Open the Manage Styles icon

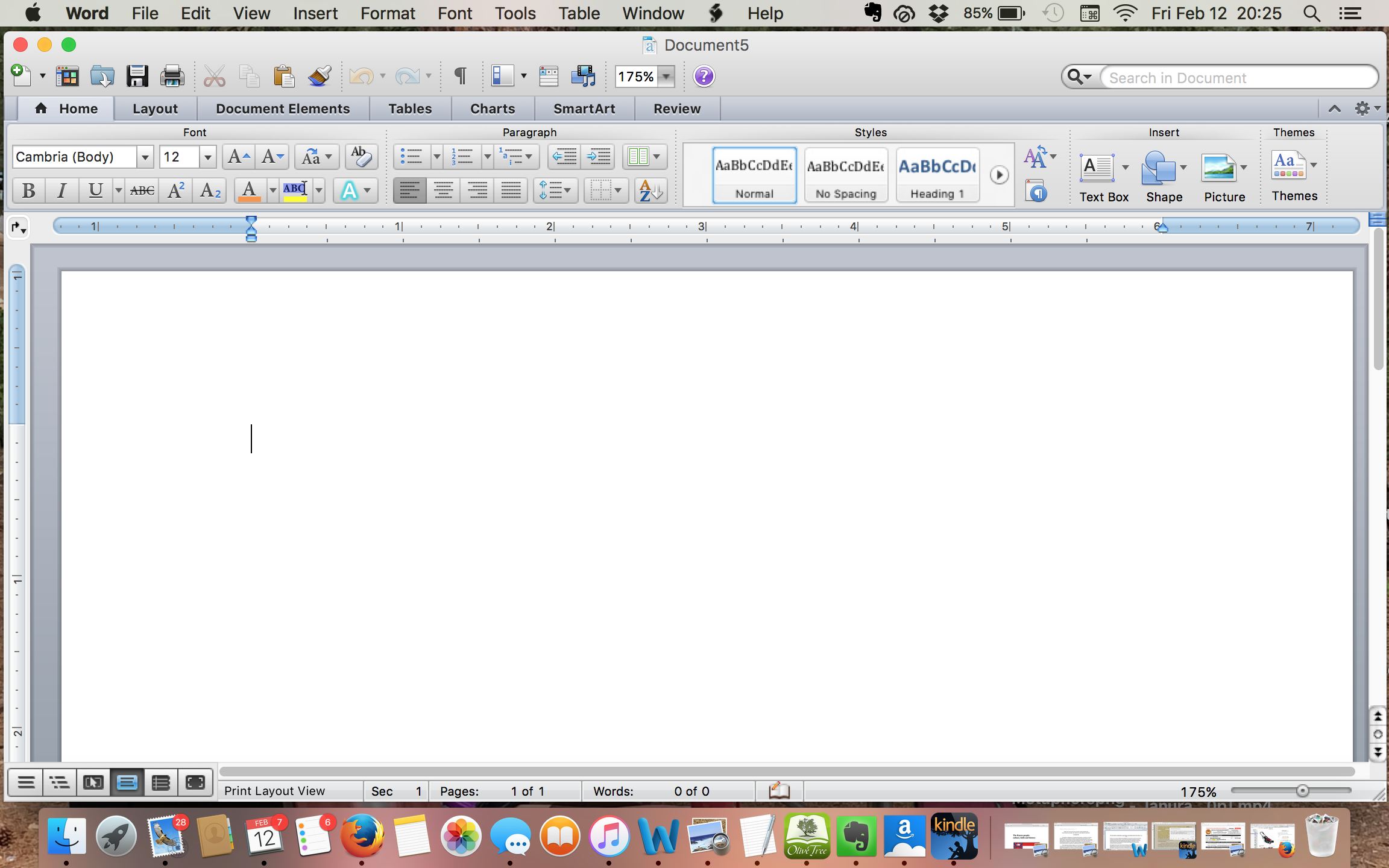coord(1036,192)
